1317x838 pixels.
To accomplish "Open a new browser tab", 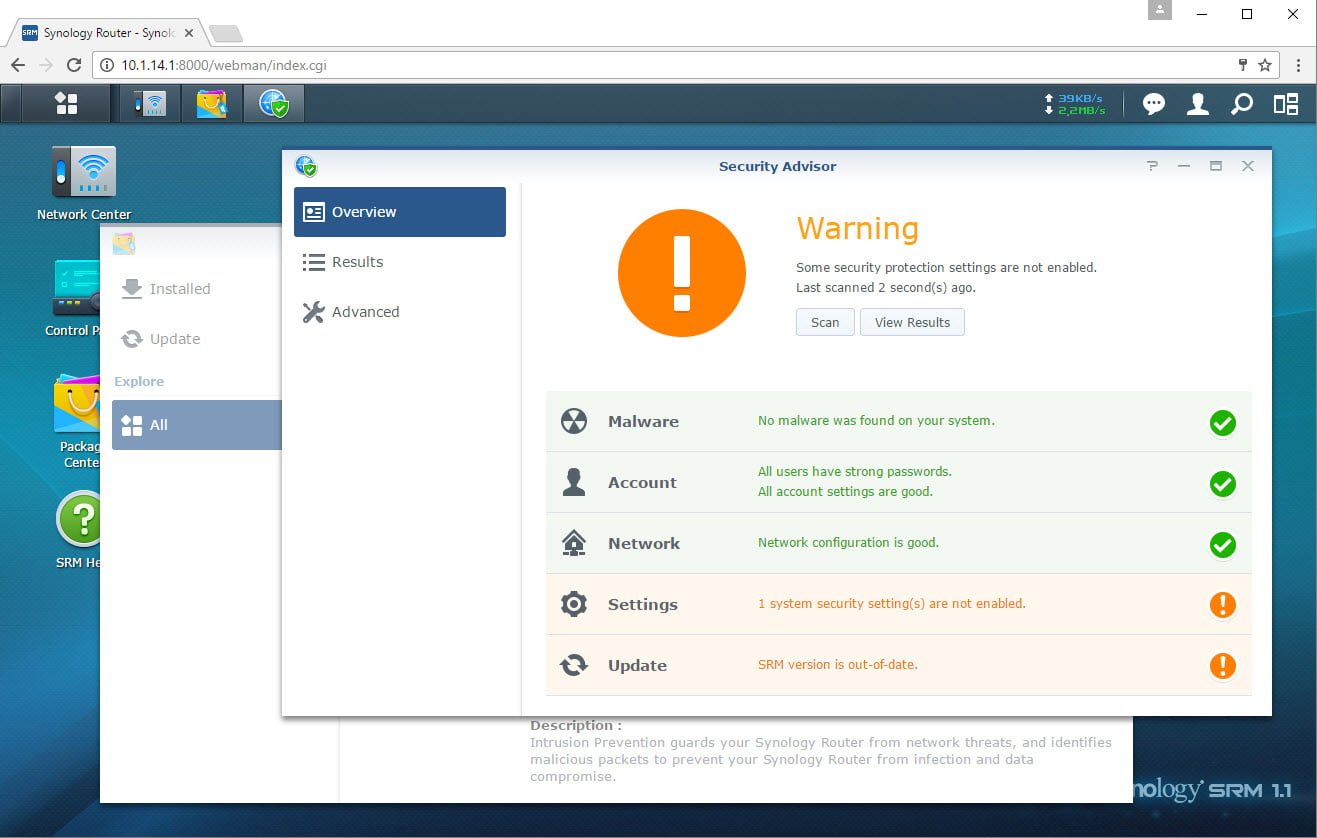I will pos(226,34).
